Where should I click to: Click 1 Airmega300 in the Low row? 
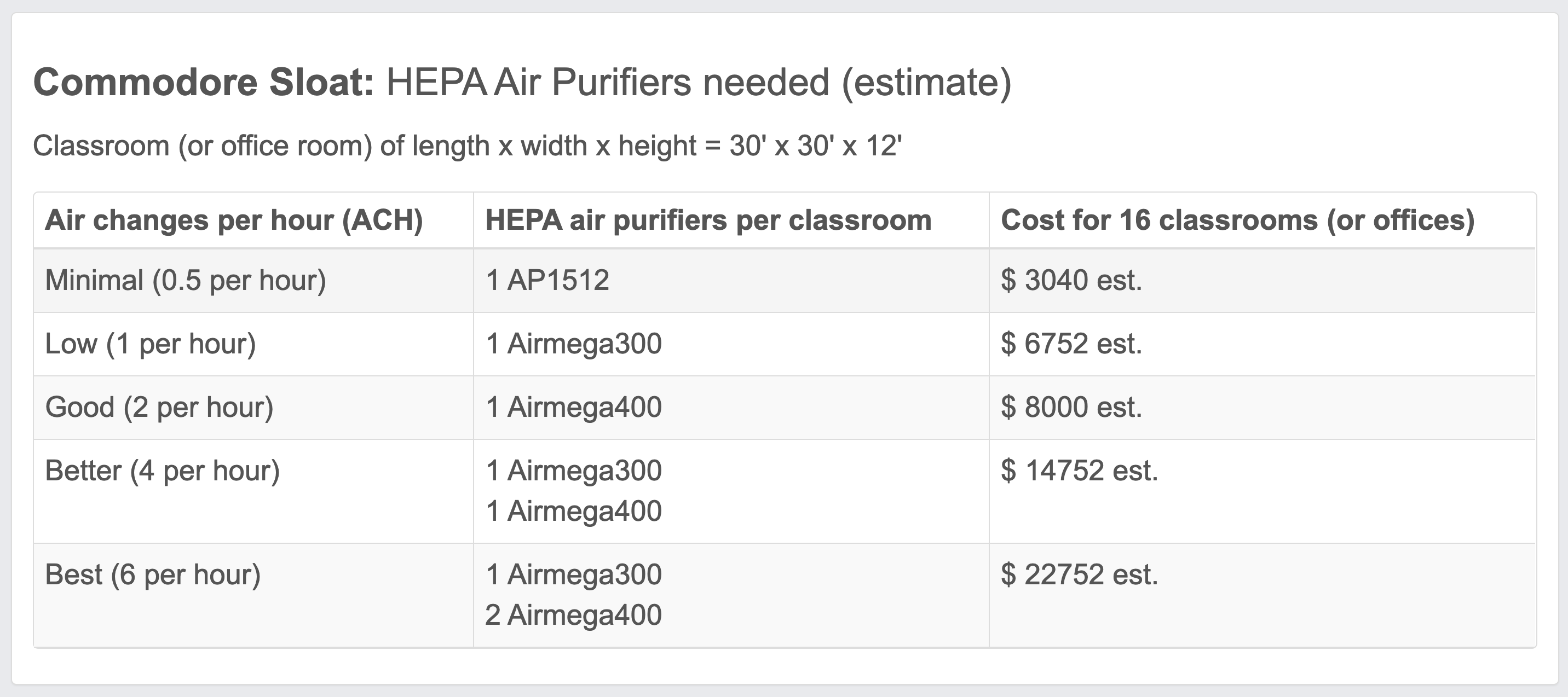pyautogui.click(x=573, y=344)
